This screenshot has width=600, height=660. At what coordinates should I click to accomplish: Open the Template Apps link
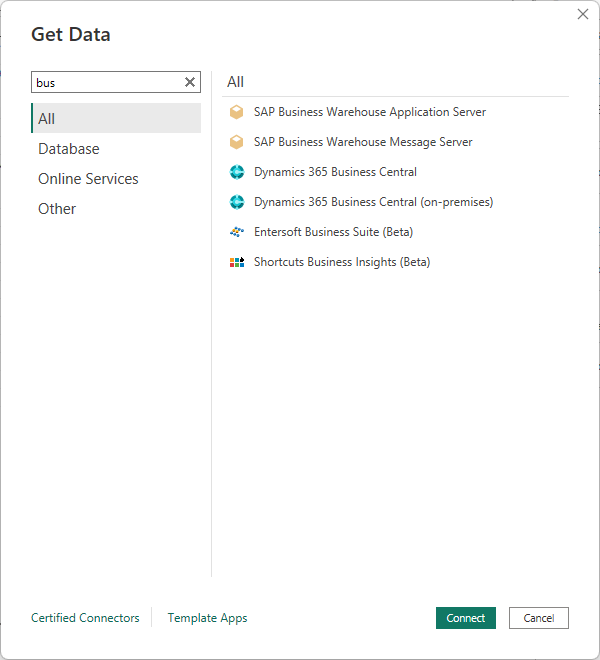207,617
